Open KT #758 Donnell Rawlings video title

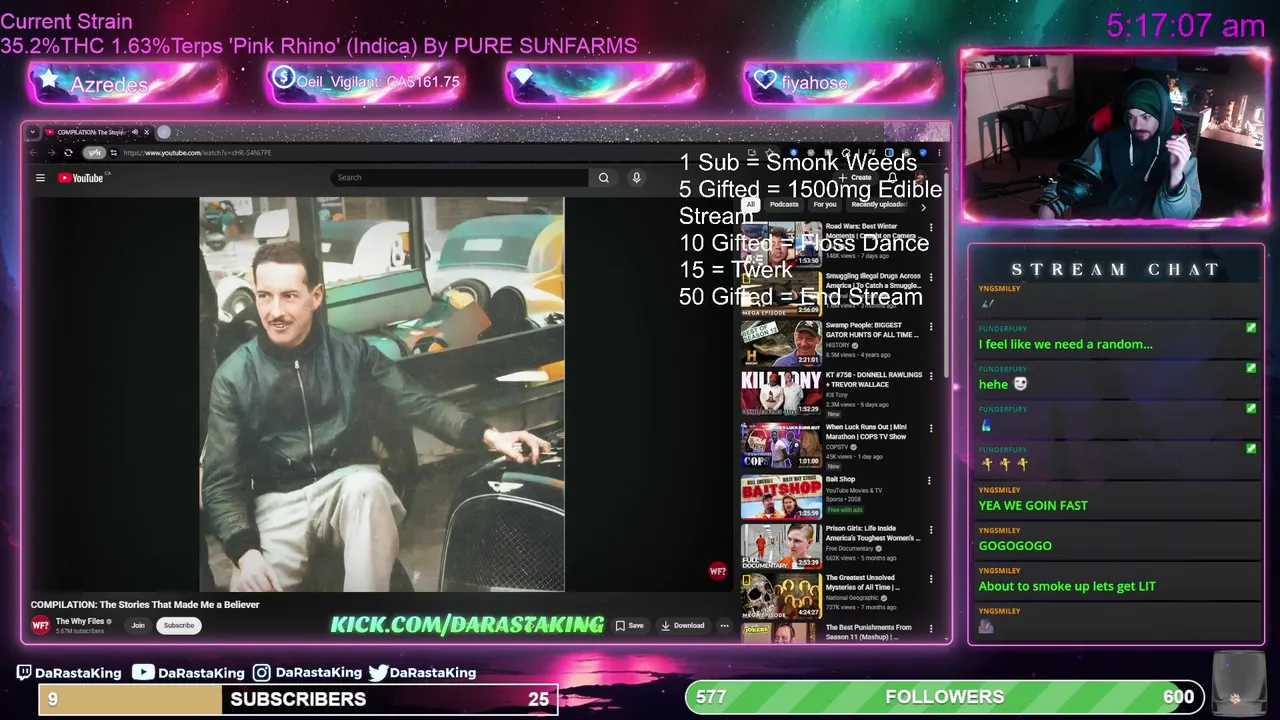[x=874, y=380]
